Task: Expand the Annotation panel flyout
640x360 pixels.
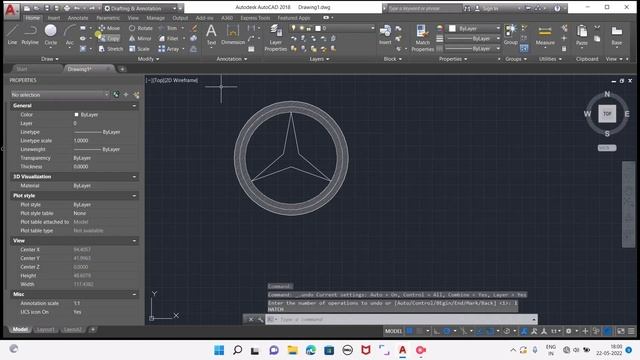Action: tap(231, 59)
